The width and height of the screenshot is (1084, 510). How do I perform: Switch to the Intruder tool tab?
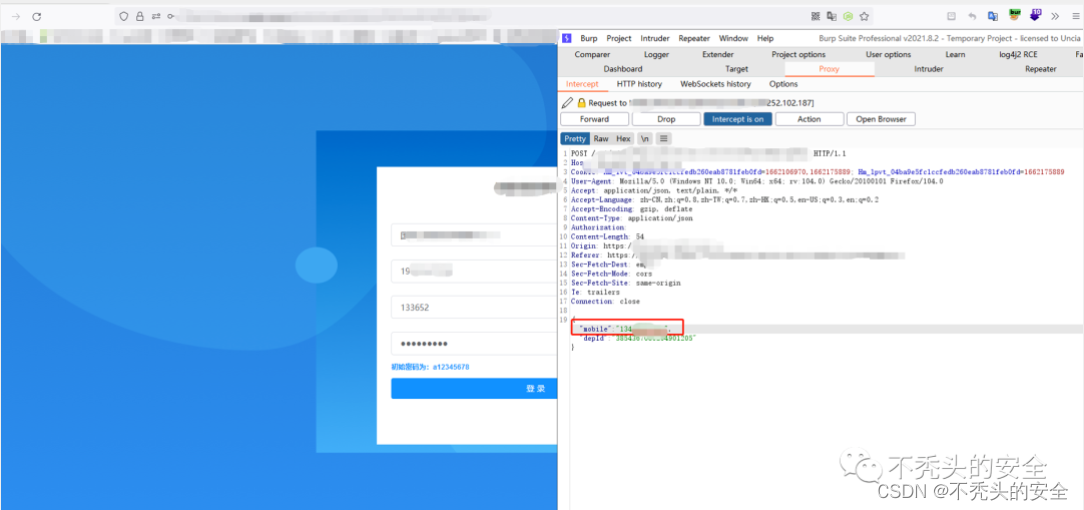click(x=928, y=69)
